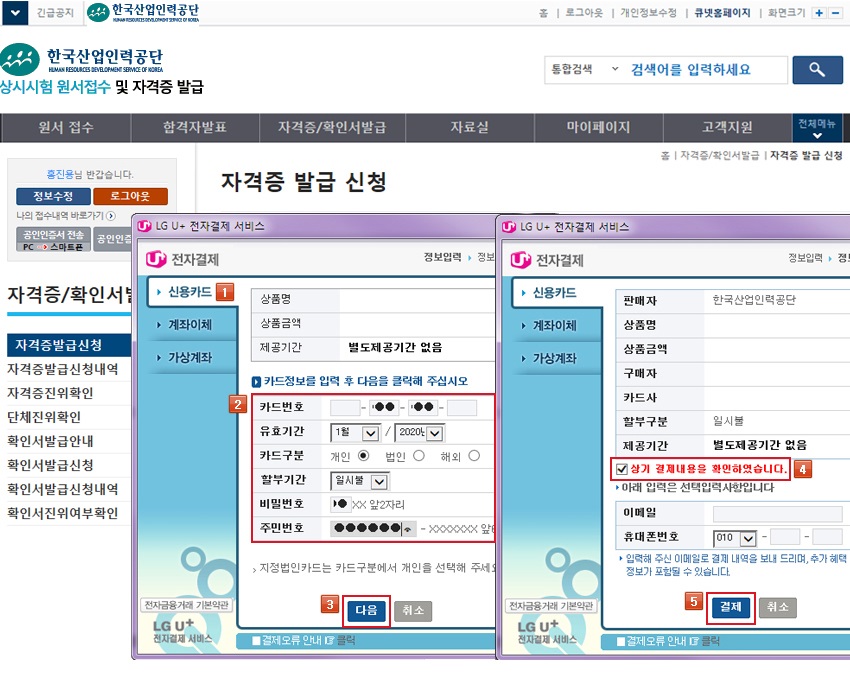Open 전체메뉴 full menu button
Image resolution: width=850 pixels, height=681 pixels.
[x=817, y=127]
